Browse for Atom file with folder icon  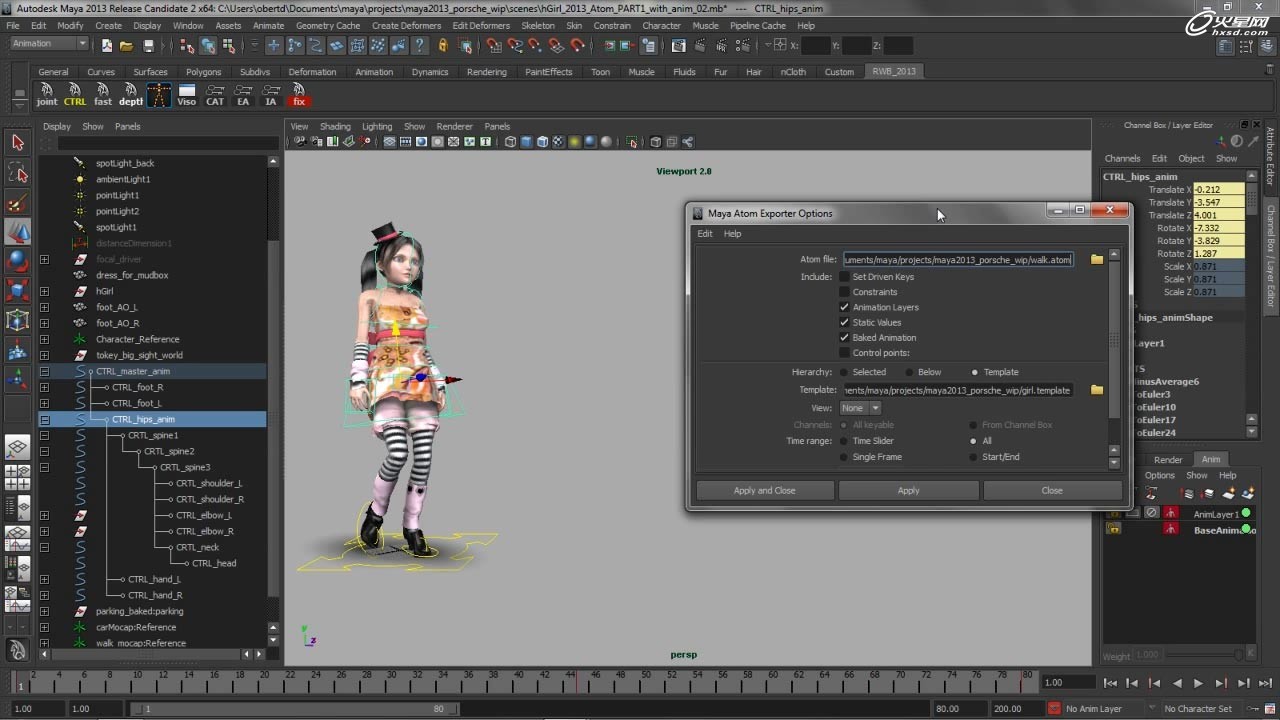pos(1097,260)
